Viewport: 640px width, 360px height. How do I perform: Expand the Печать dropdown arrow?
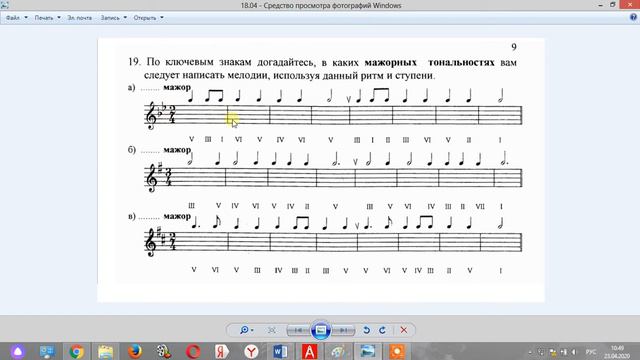(x=59, y=18)
